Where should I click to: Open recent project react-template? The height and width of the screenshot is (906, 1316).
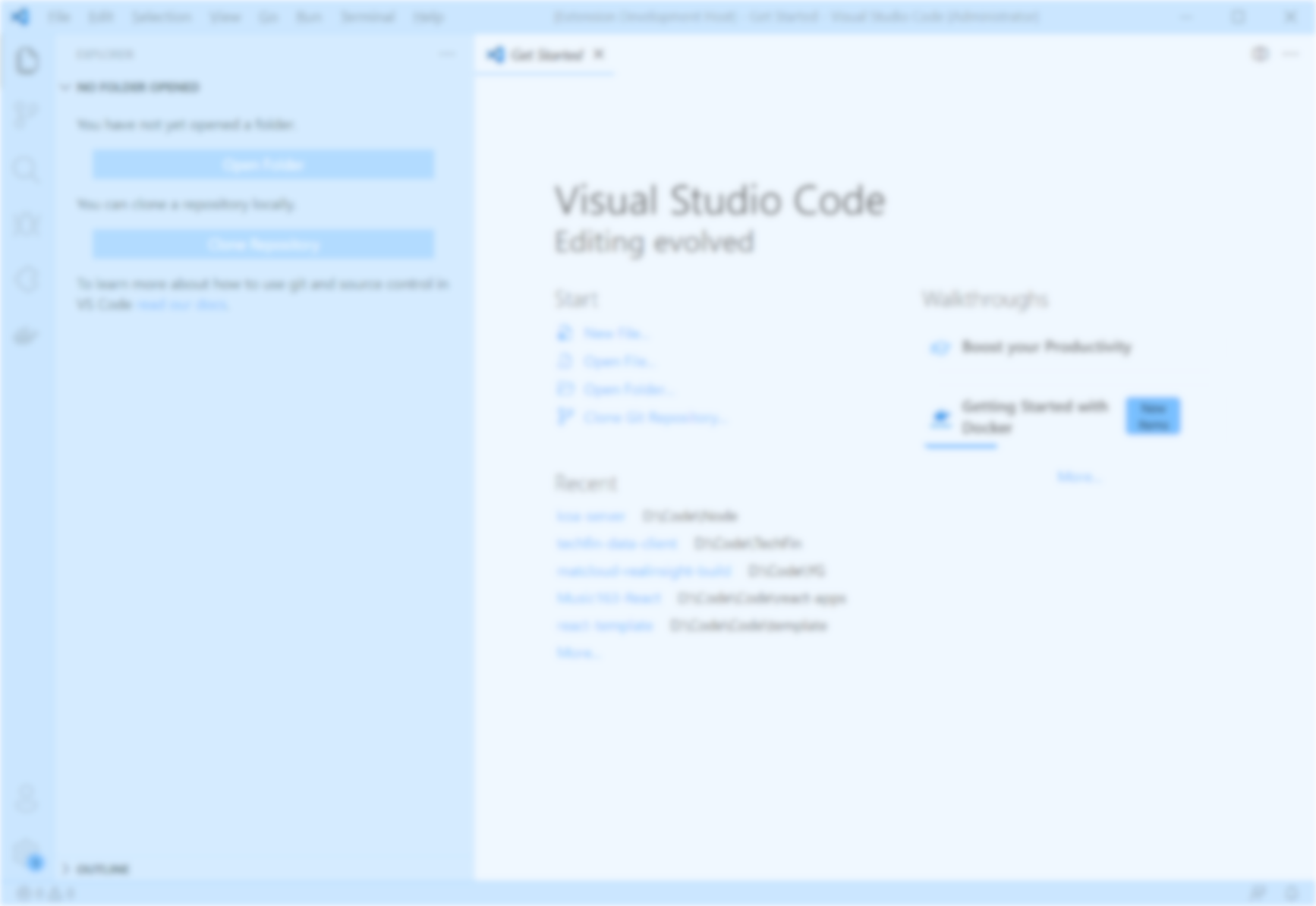605,625
